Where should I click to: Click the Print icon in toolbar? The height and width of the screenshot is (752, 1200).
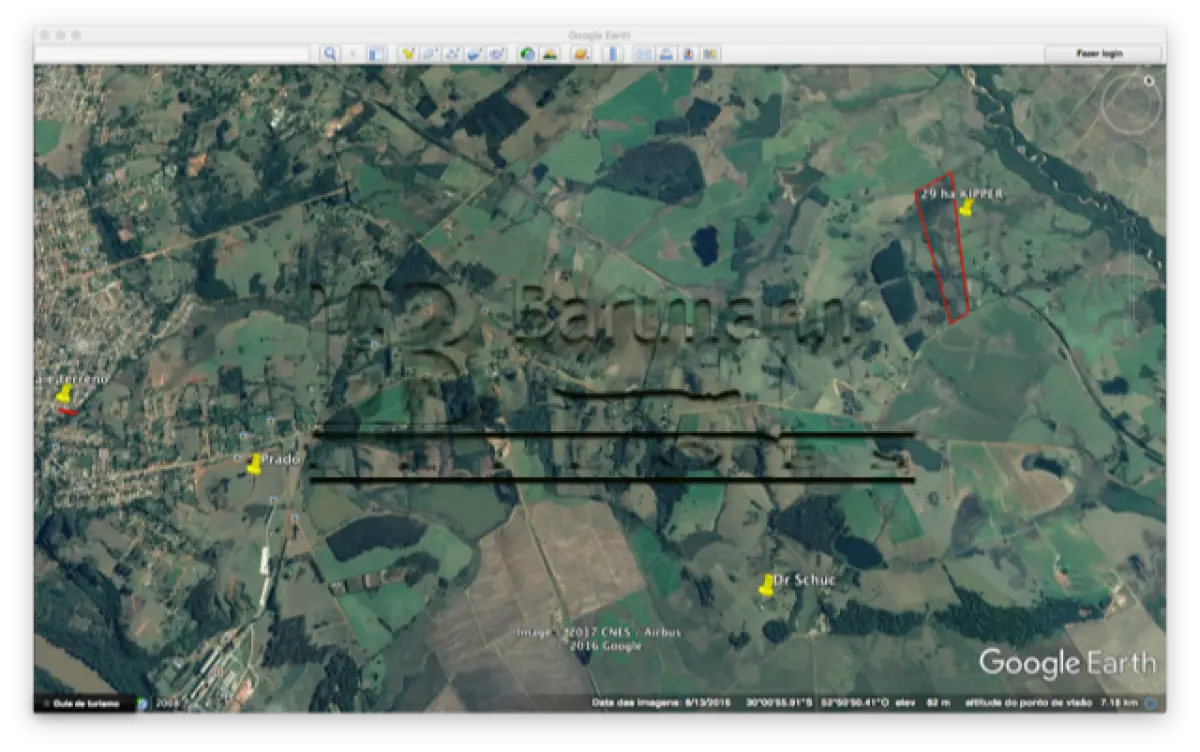(666, 54)
